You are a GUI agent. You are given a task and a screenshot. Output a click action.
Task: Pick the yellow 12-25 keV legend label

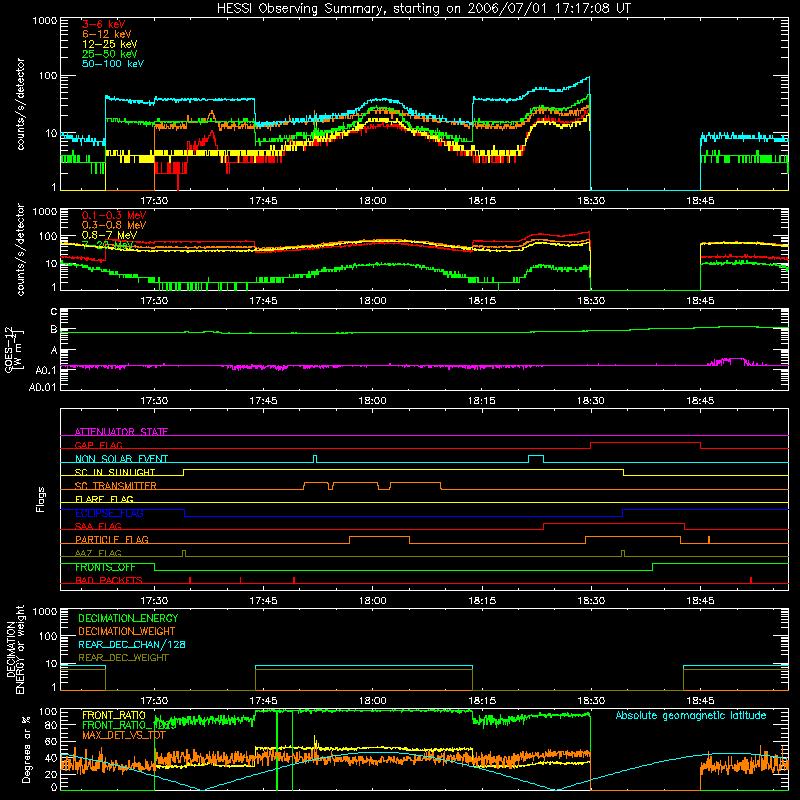pyautogui.click(x=109, y=44)
